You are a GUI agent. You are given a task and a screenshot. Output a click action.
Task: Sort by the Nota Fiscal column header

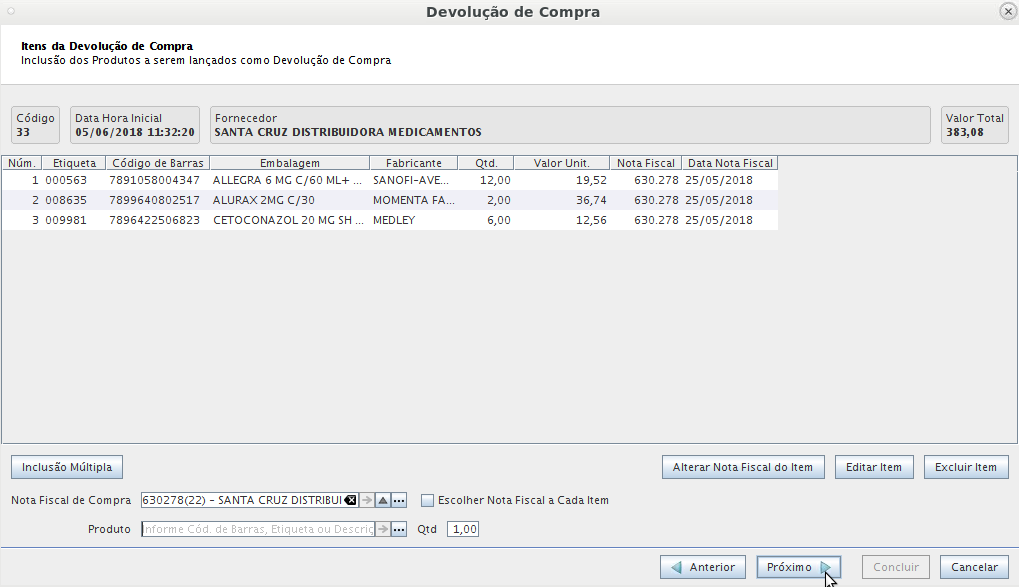coord(646,163)
